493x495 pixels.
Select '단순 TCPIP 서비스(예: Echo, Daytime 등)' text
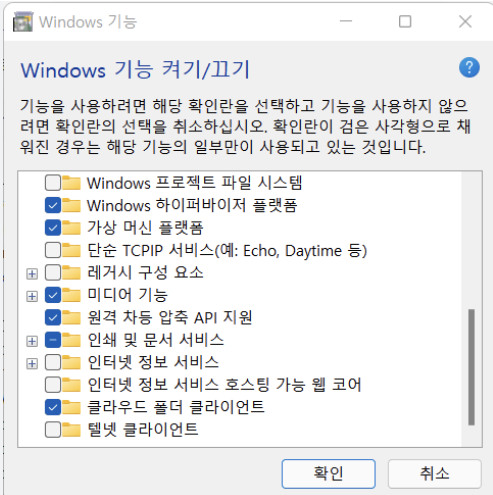tap(227, 250)
